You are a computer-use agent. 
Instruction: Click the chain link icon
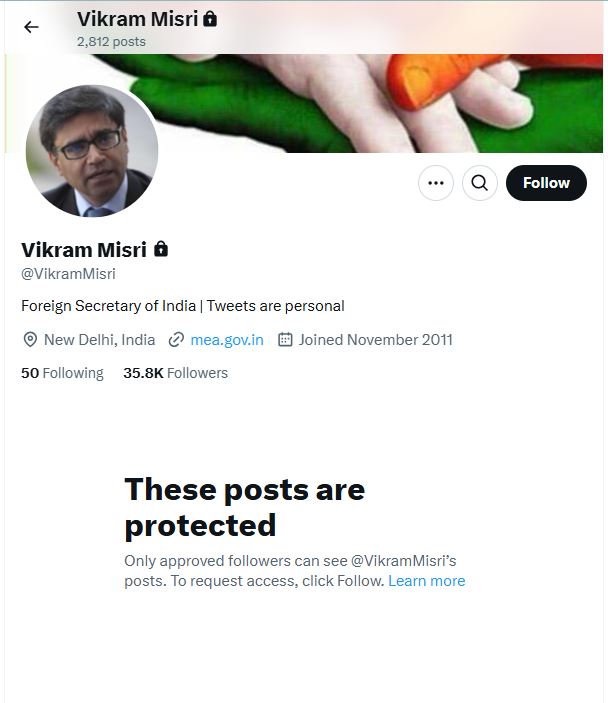click(x=176, y=340)
